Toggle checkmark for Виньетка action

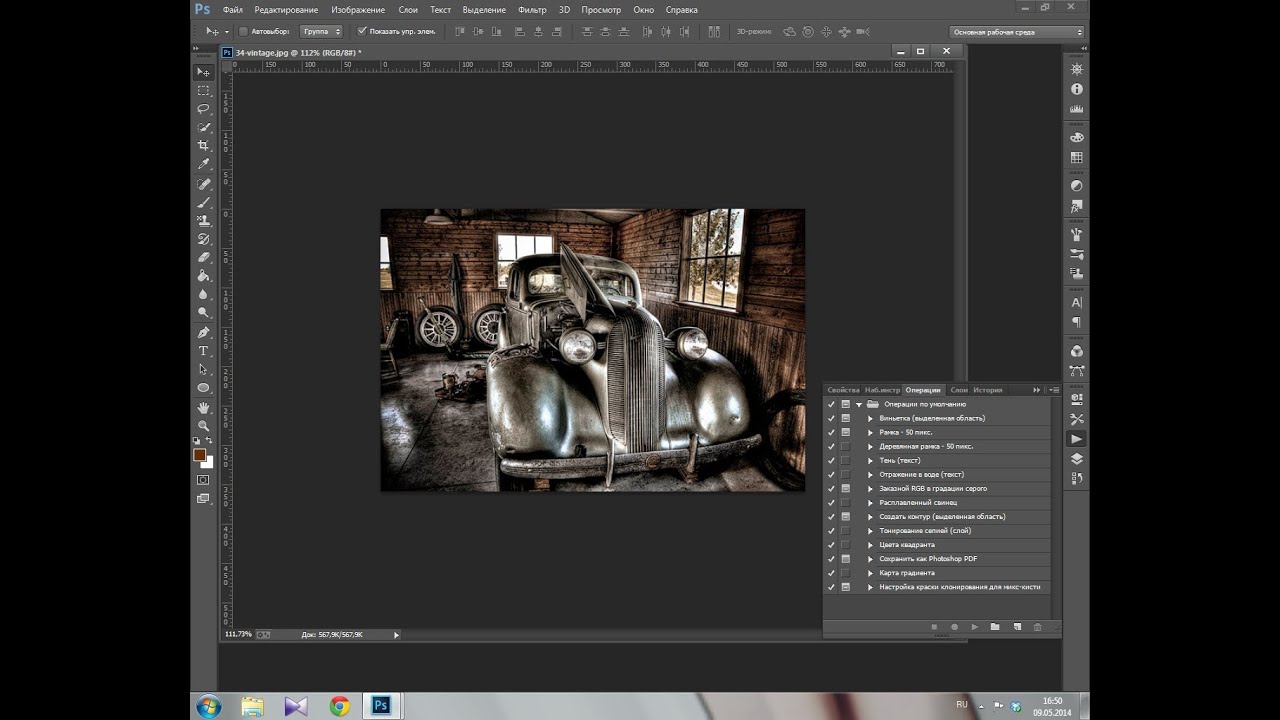click(831, 418)
